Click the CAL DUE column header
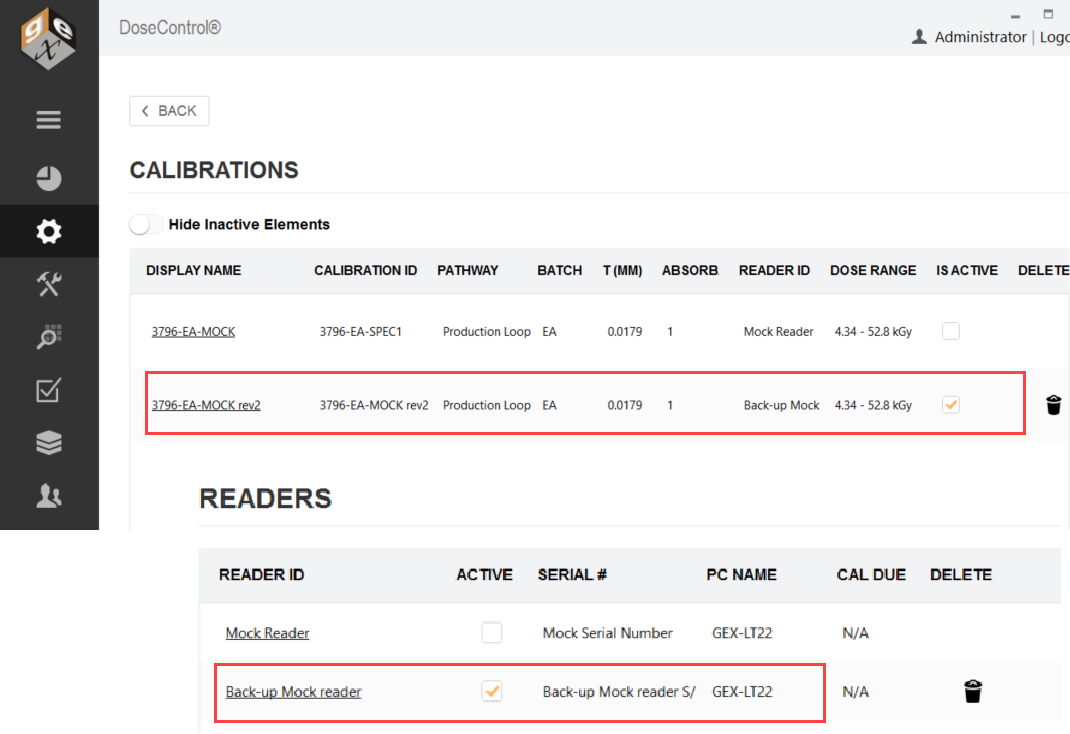Screen dimensions: 1070x734 click(x=871, y=574)
